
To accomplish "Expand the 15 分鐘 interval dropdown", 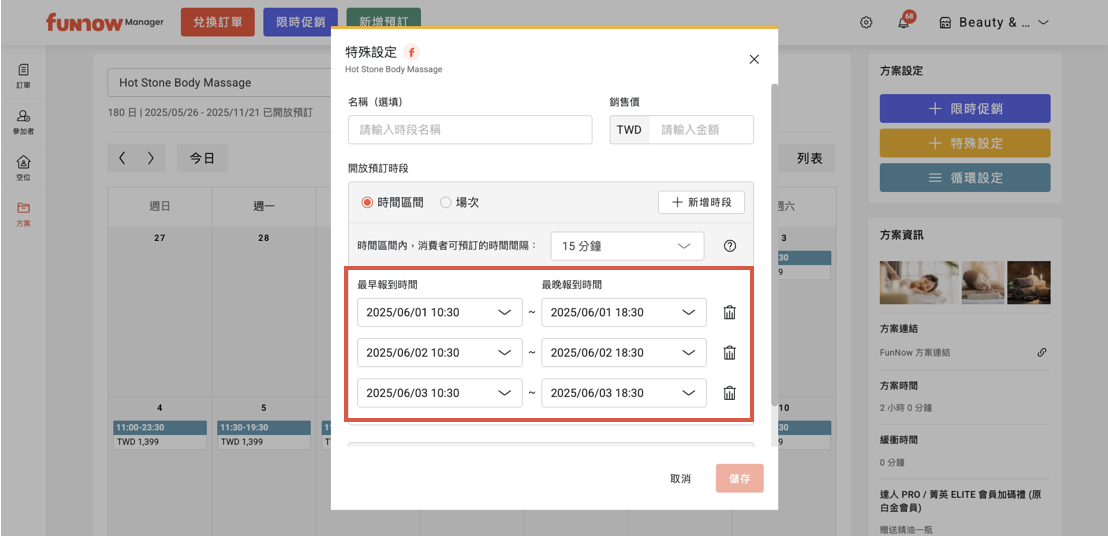I will pos(627,246).
